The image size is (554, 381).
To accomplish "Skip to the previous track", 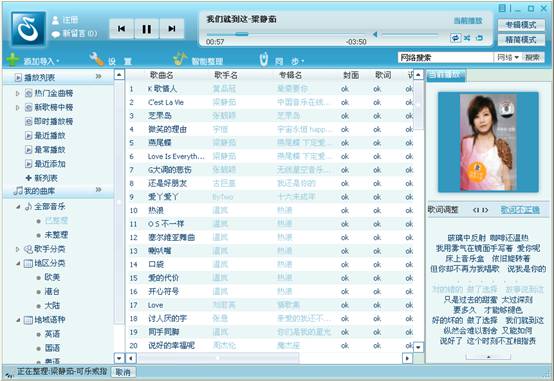I will point(122,29).
